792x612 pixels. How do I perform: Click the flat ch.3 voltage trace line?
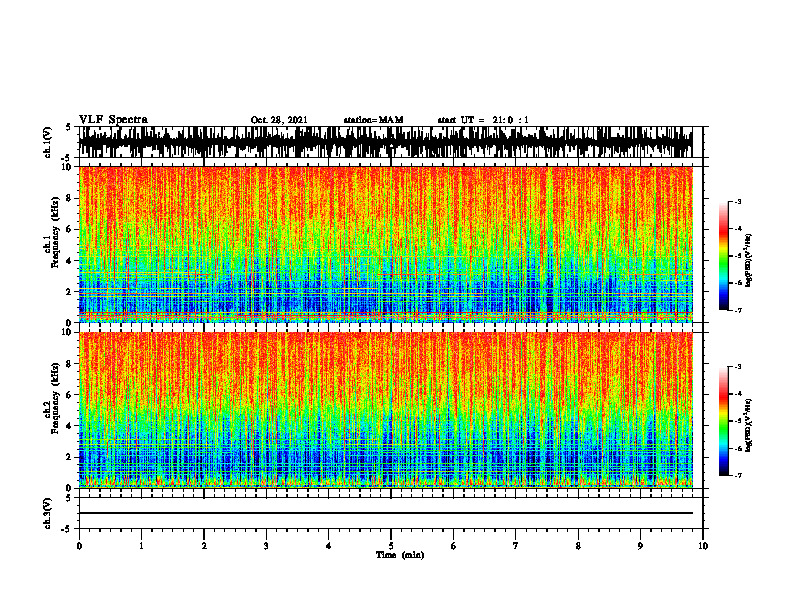(x=385, y=513)
